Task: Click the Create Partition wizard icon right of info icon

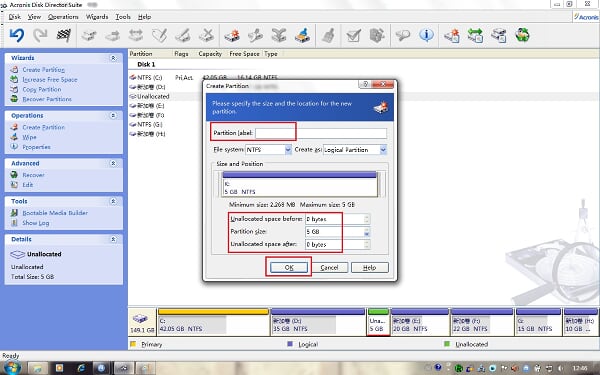Action: (x=452, y=35)
